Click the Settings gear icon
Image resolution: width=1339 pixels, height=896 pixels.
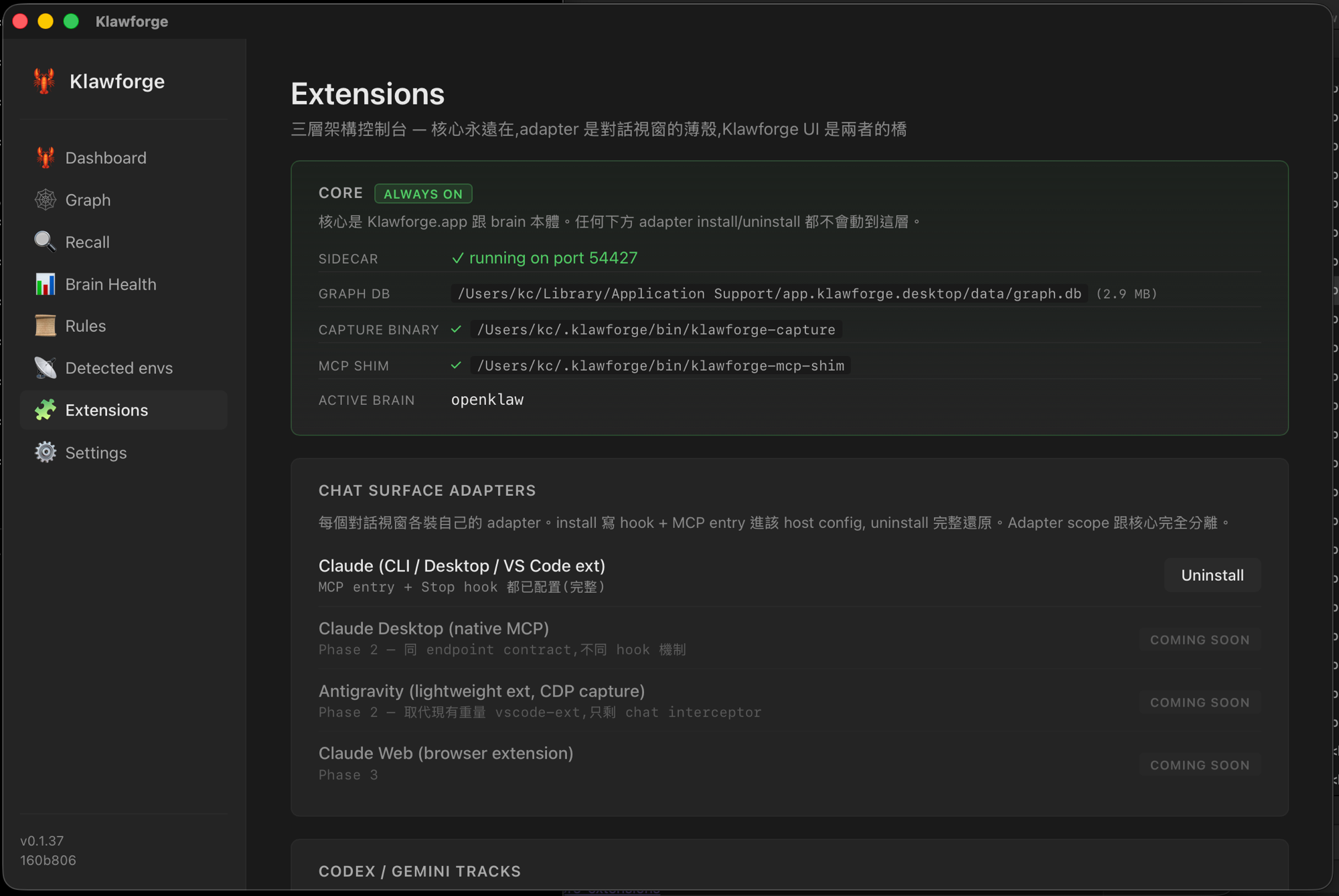(45, 452)
